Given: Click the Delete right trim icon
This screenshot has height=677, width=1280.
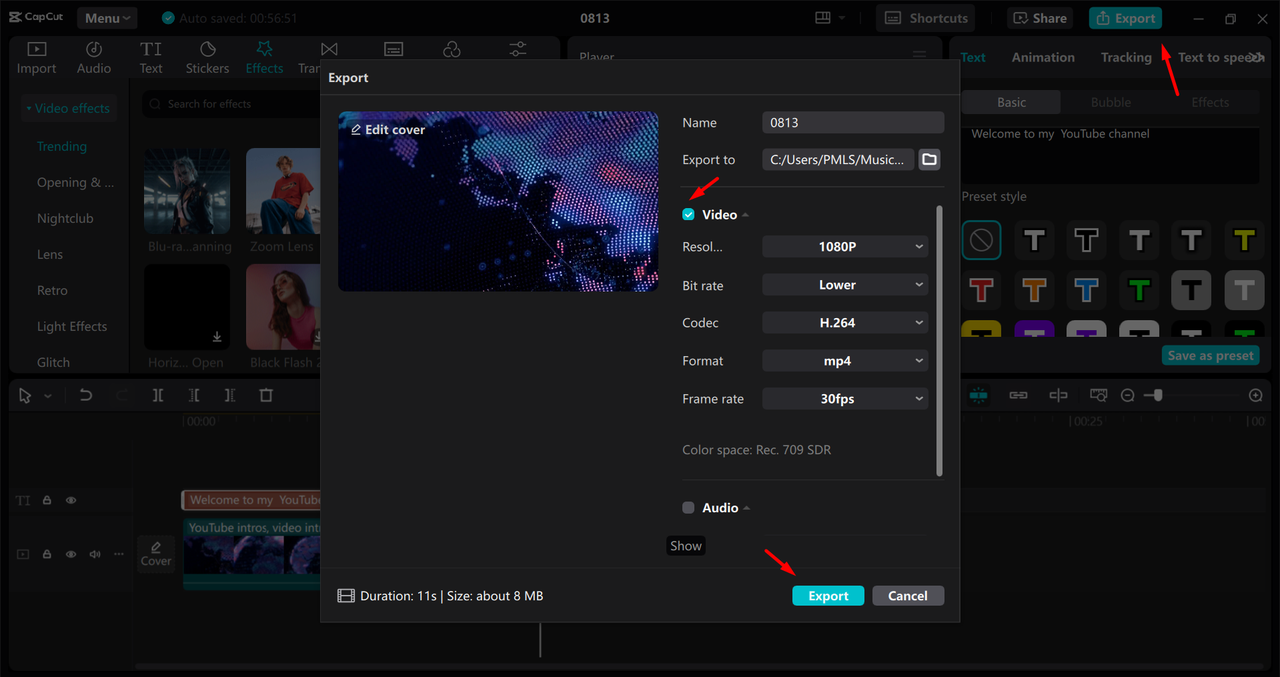Looking at the screenshot, I should (230, 395).
